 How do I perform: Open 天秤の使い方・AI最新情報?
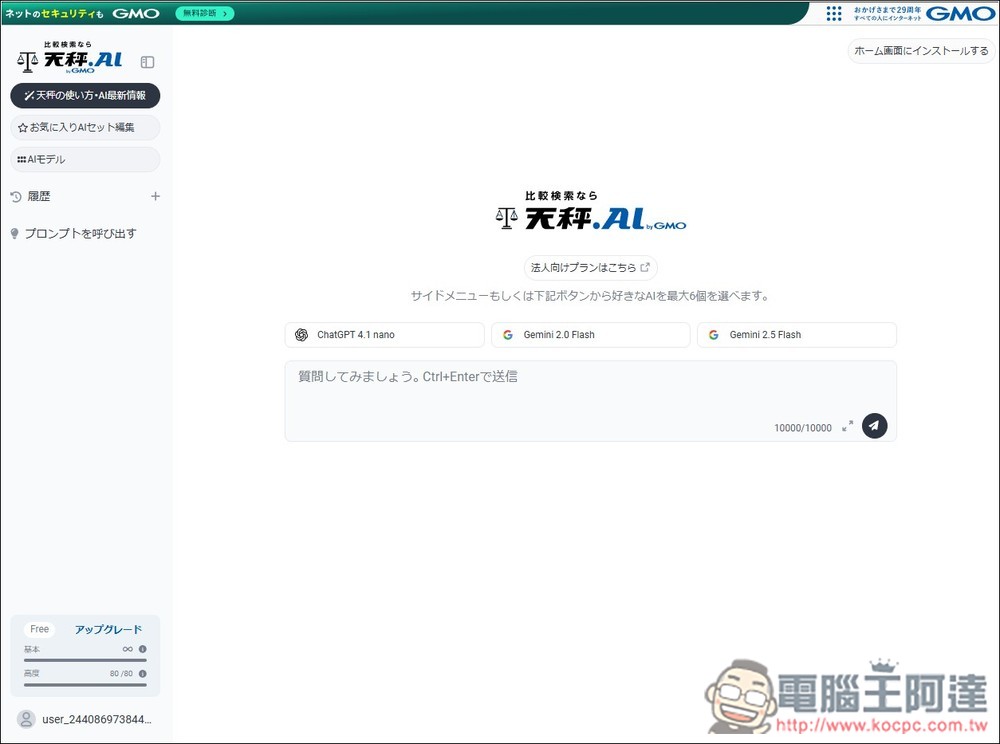[x=85, y=96]
